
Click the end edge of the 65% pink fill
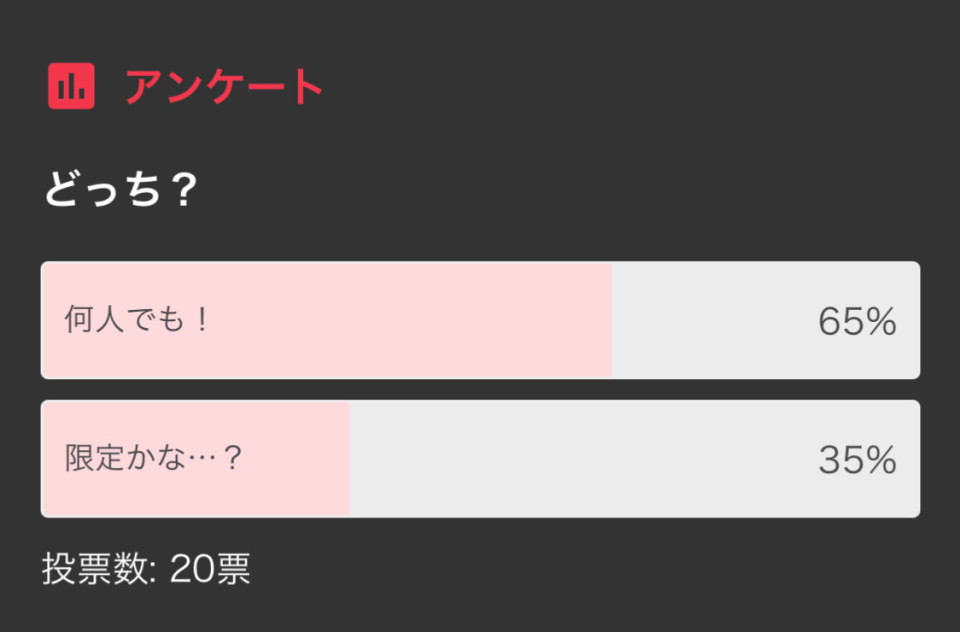point(611,320)
